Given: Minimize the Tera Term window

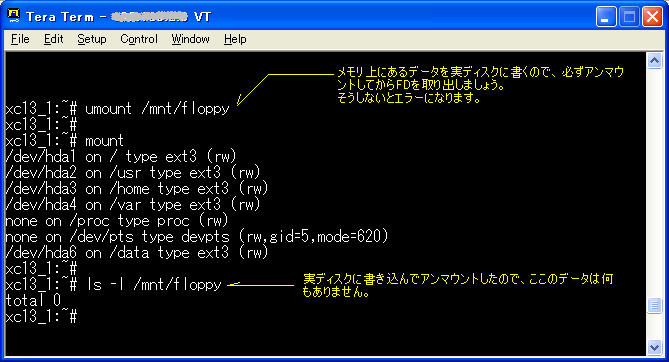Looking at the screenshot, I should tap(606, 17).
